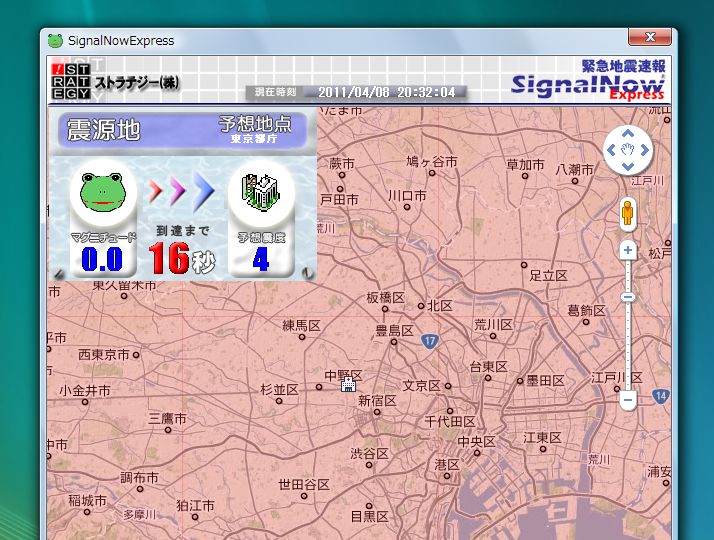
Task: Click the green frog epicenter icon
Action: click(102, 192)
